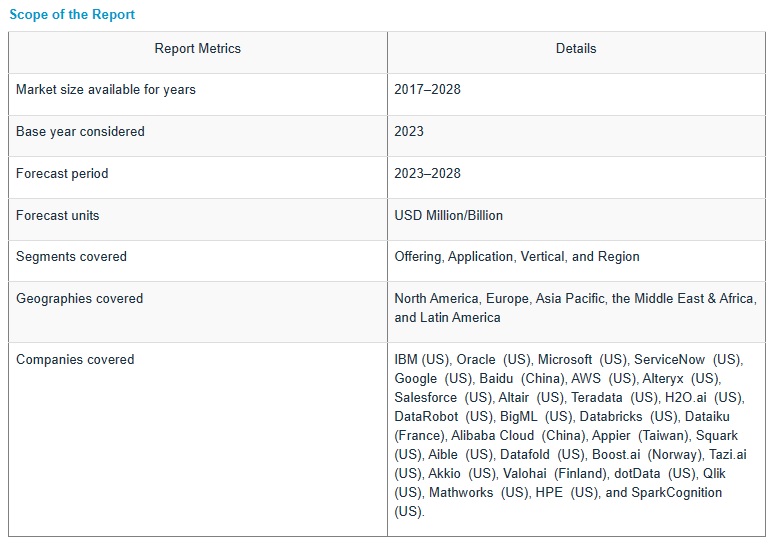Screen dimensions: 773x544
Task: Click the base year value '2023'
Action: pos(409,132)
